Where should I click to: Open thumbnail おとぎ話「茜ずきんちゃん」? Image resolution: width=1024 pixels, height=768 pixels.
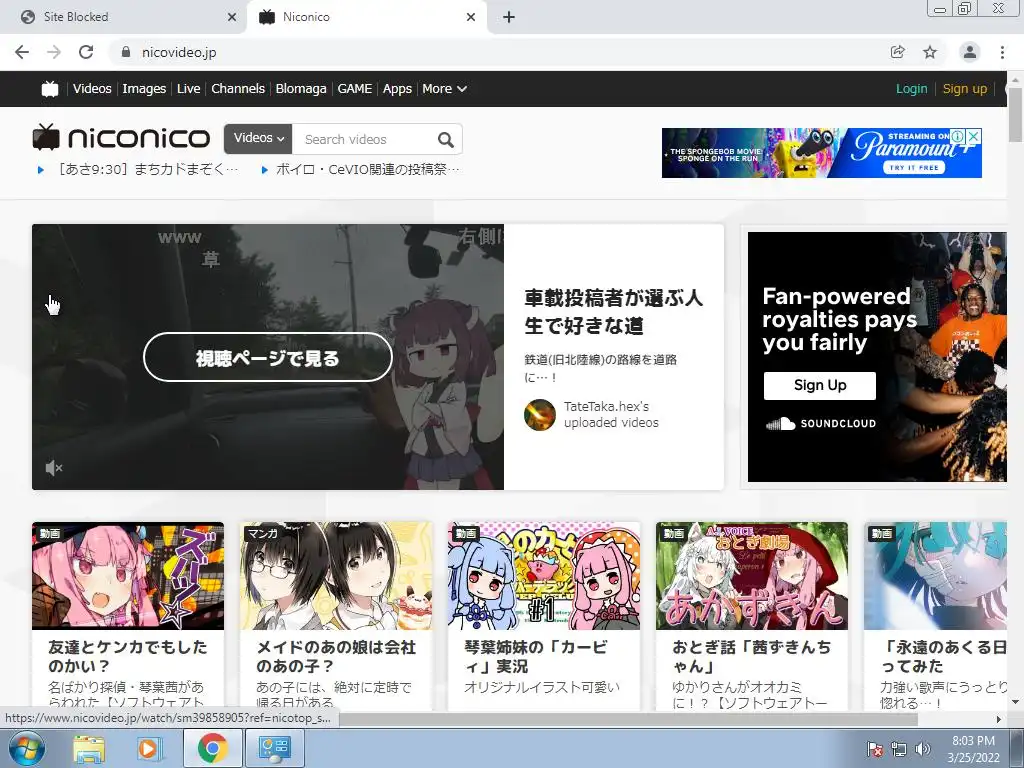tap(752, 576)
